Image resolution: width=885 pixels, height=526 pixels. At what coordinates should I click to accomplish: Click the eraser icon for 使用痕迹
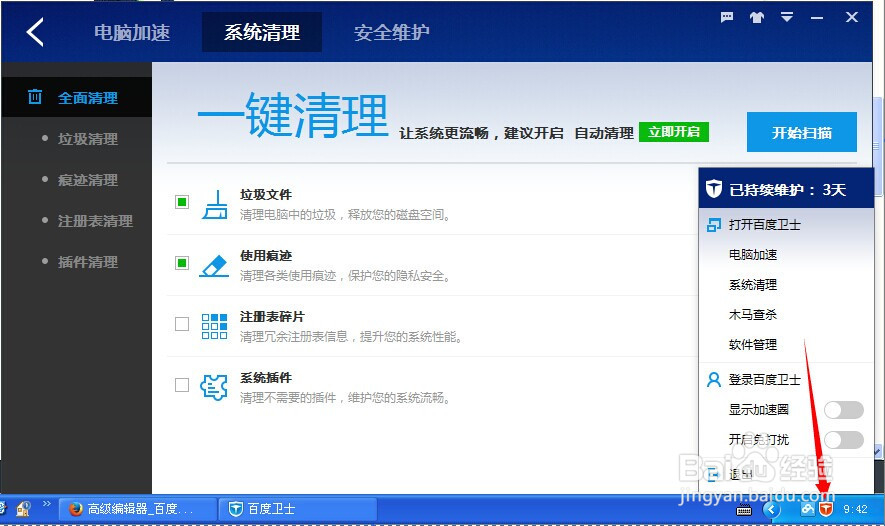point(214,266)
